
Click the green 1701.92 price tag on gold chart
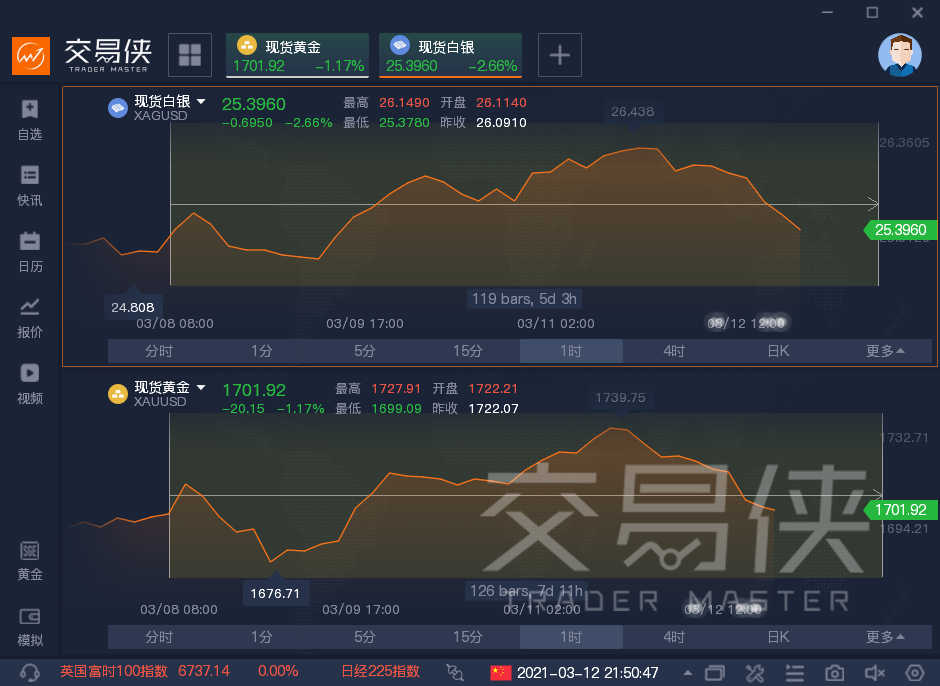pos(900,510)
